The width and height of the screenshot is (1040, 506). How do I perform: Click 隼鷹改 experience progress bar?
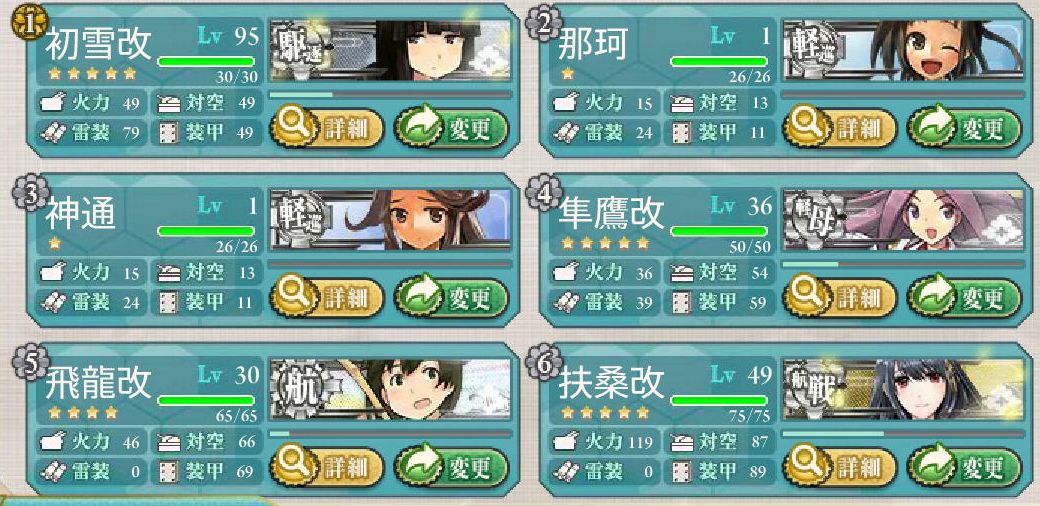(903, 264)
